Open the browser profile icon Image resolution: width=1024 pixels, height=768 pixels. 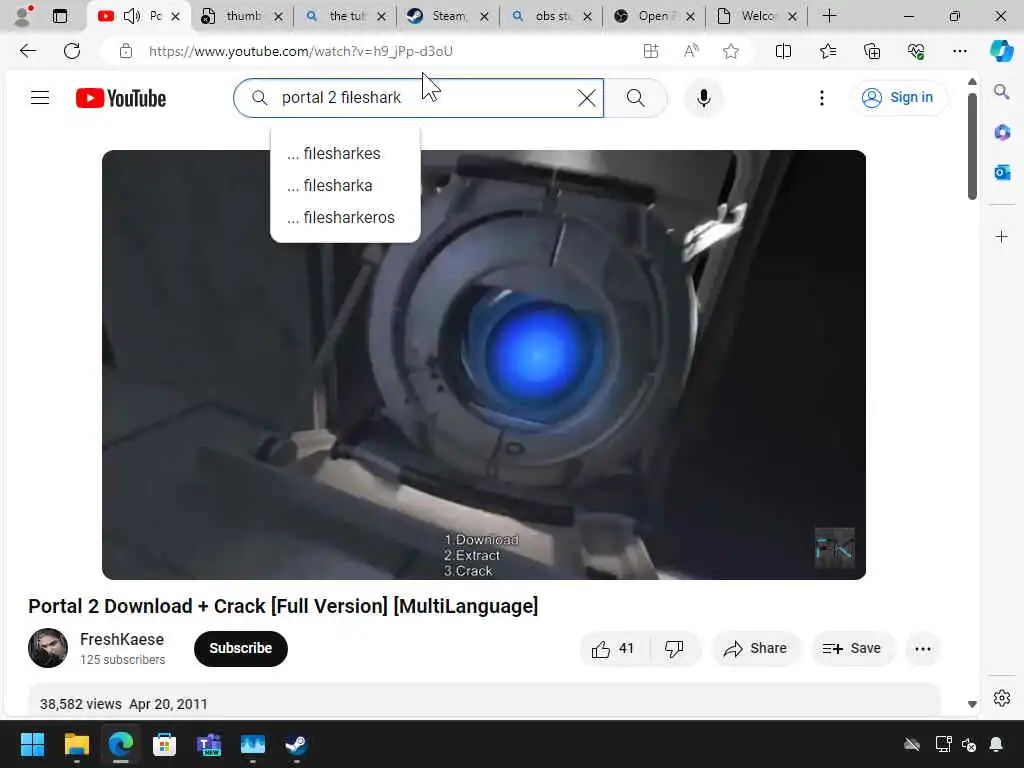point(23,16)
